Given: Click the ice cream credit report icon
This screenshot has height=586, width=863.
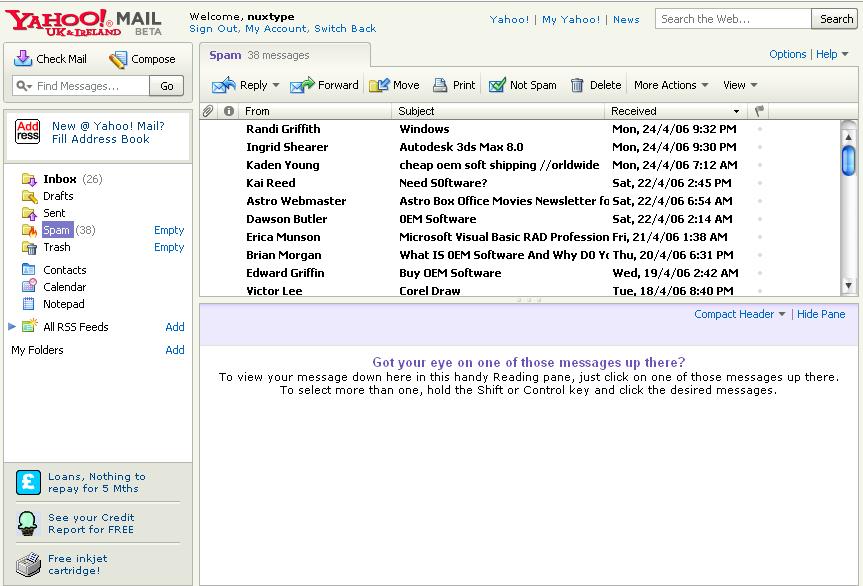Looking at the screenshot, I should coord(27,524).
